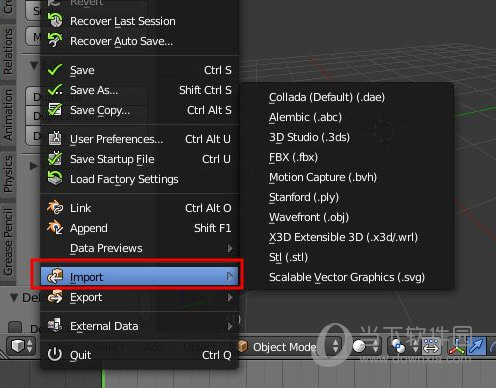Click the Recover Last Session icon
The image size is (496, 388).
point(55,20)
